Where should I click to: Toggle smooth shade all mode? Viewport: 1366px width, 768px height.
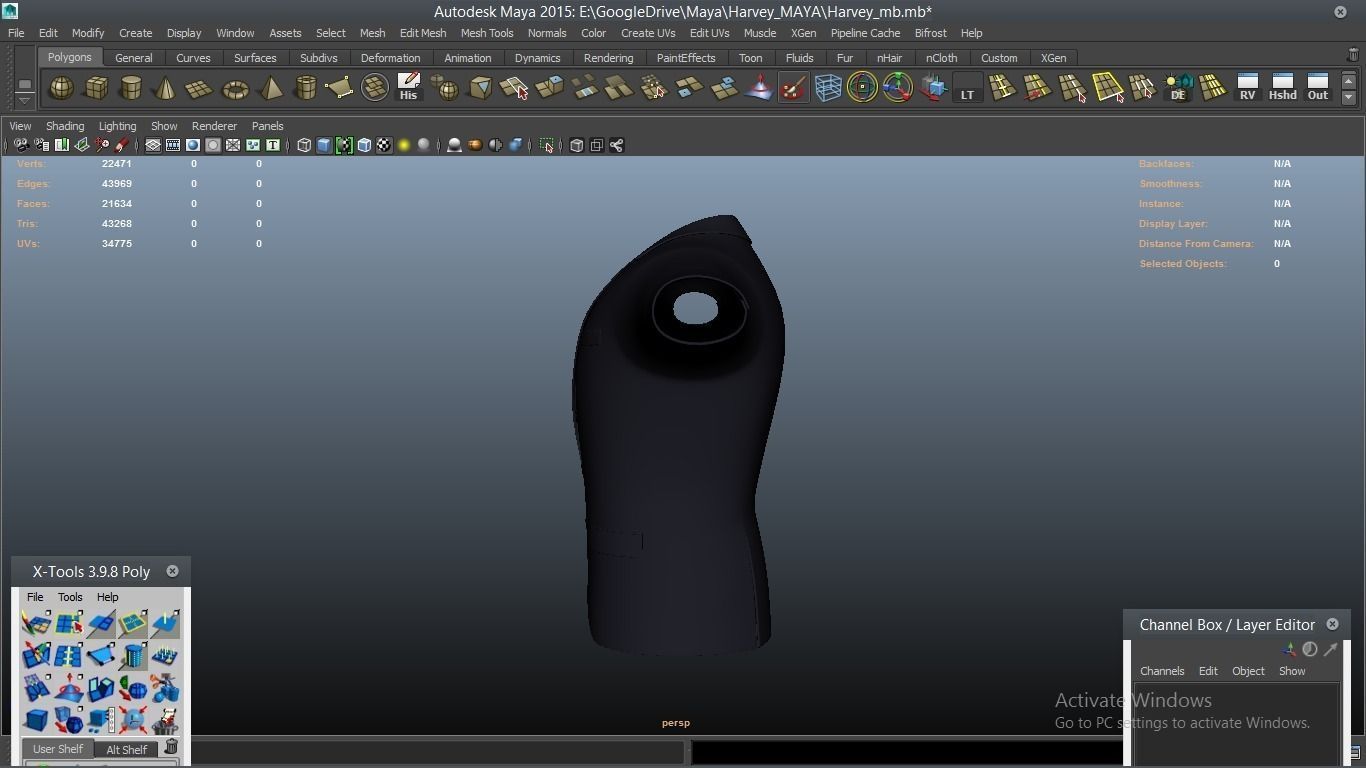point(324,145)
